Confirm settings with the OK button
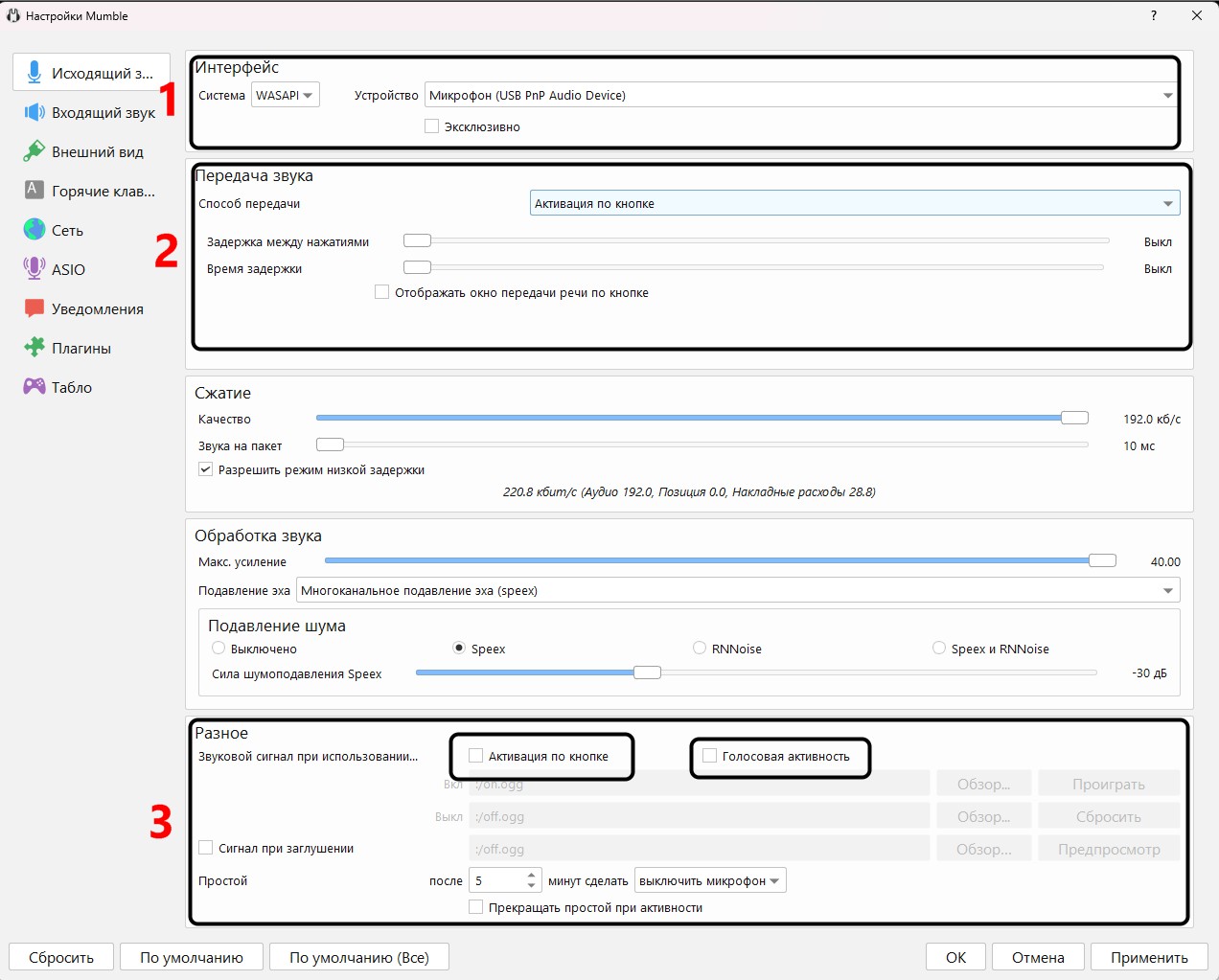The width and height of the screenshot is (1219, 980). (x=956, y=957)
